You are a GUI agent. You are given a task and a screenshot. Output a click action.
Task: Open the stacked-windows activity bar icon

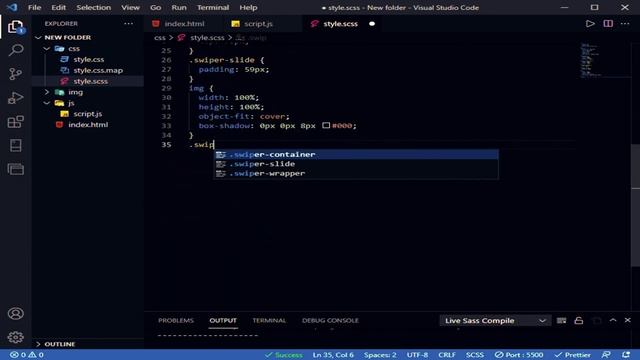16,169
